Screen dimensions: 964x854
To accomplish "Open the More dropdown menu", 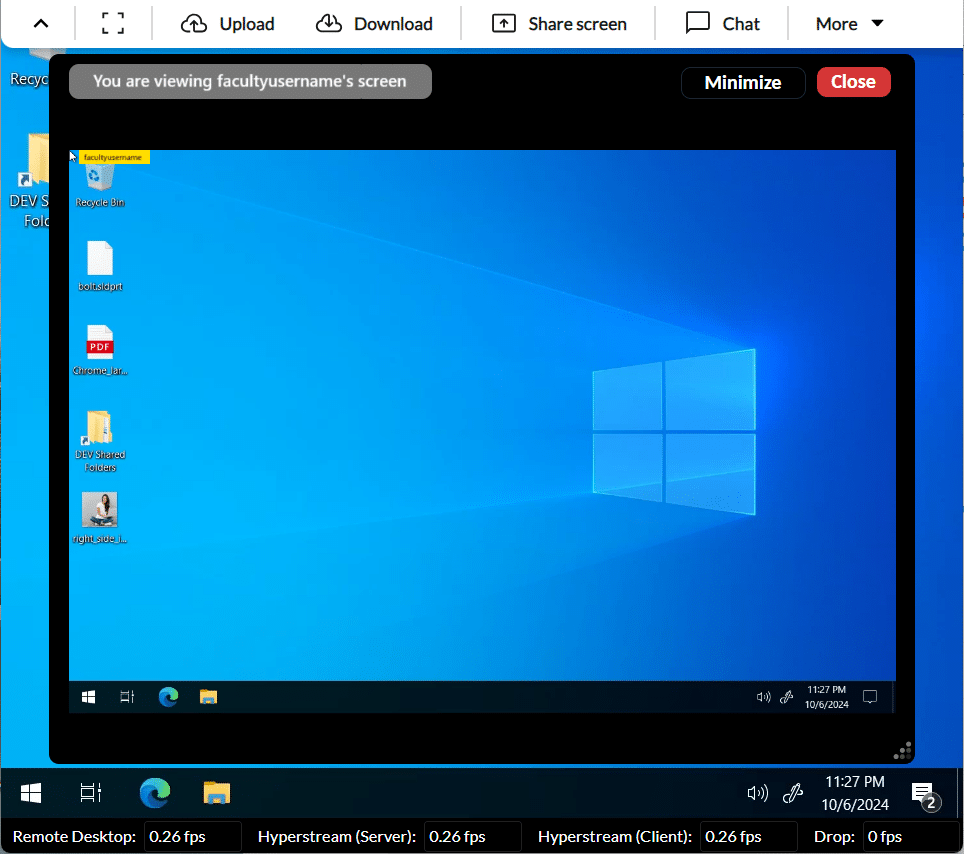I will [846, 23].
